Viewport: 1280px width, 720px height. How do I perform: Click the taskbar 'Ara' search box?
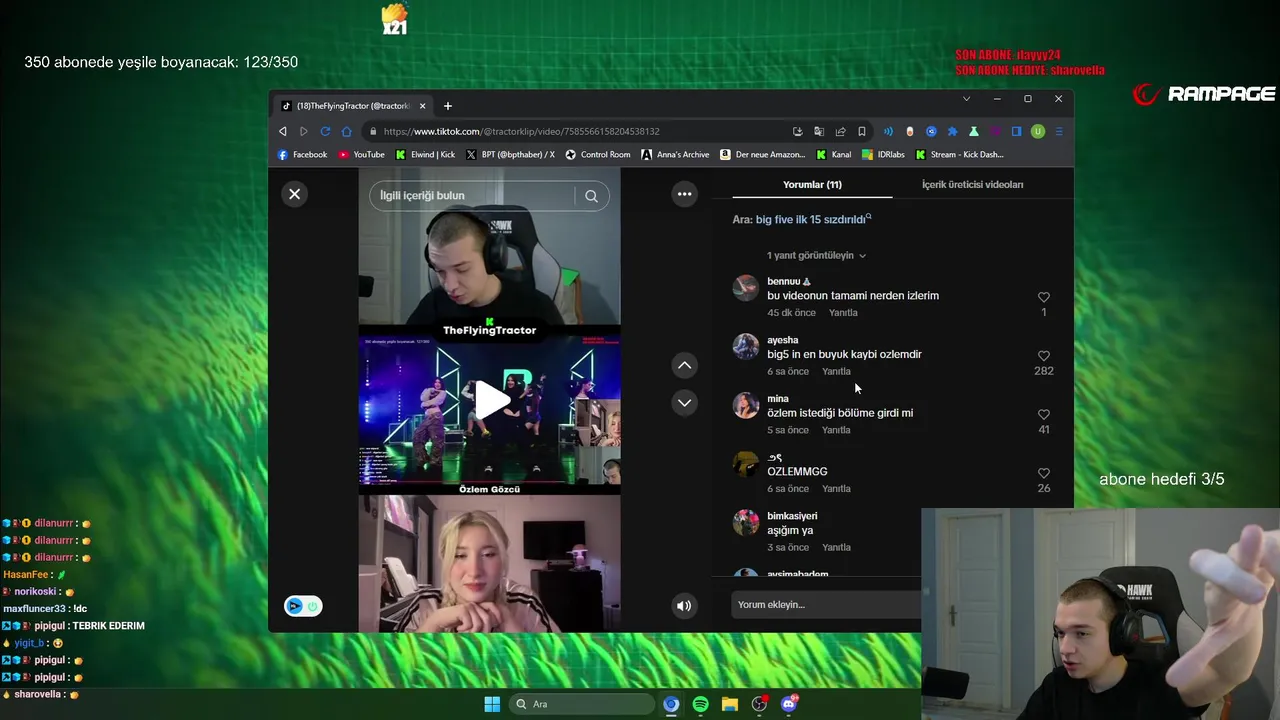pyautogui.click(x=582, y=704)
